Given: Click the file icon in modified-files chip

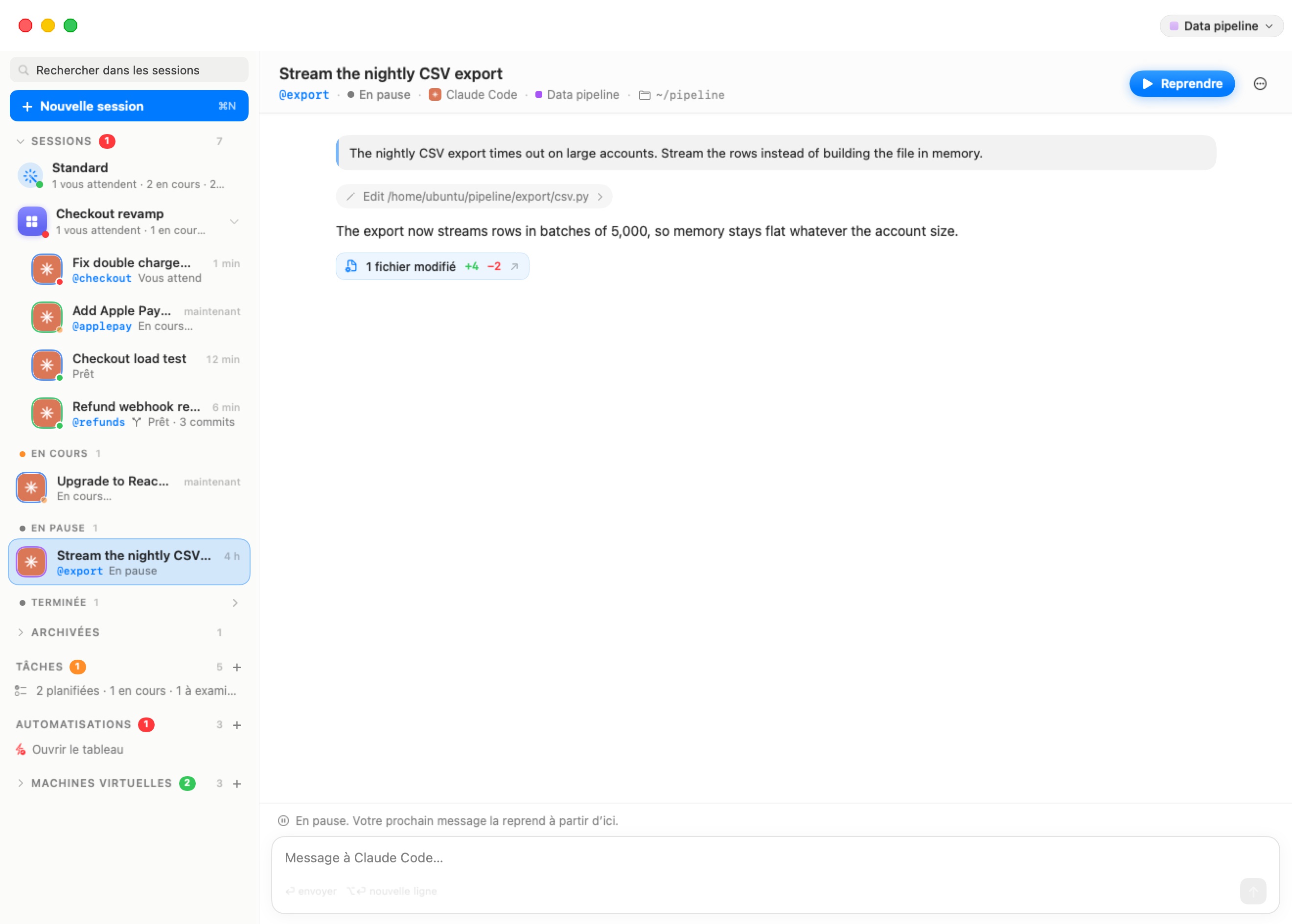Looking at the screenshot, I should coord(351,266).
